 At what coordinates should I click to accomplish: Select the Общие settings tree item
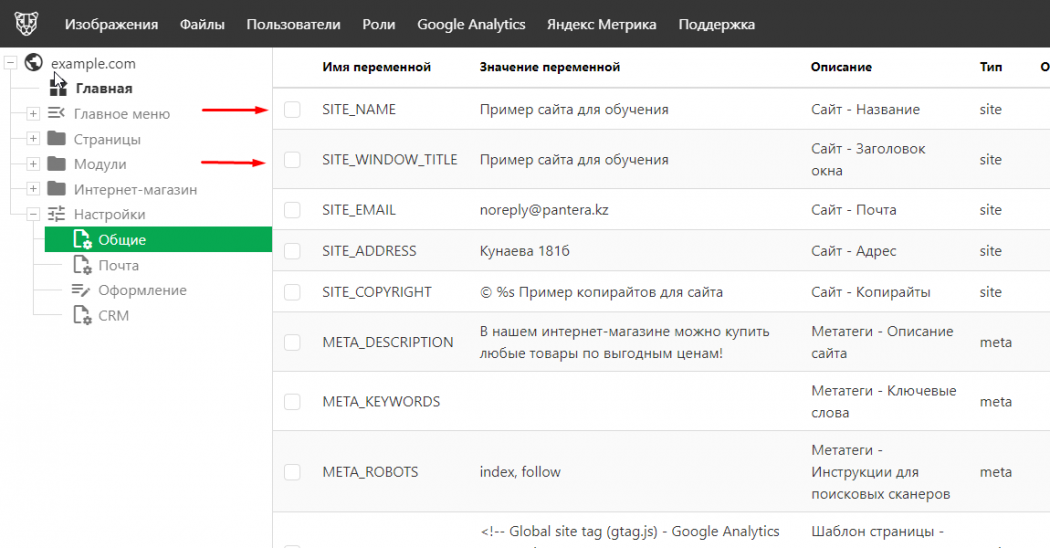point(122,240)
